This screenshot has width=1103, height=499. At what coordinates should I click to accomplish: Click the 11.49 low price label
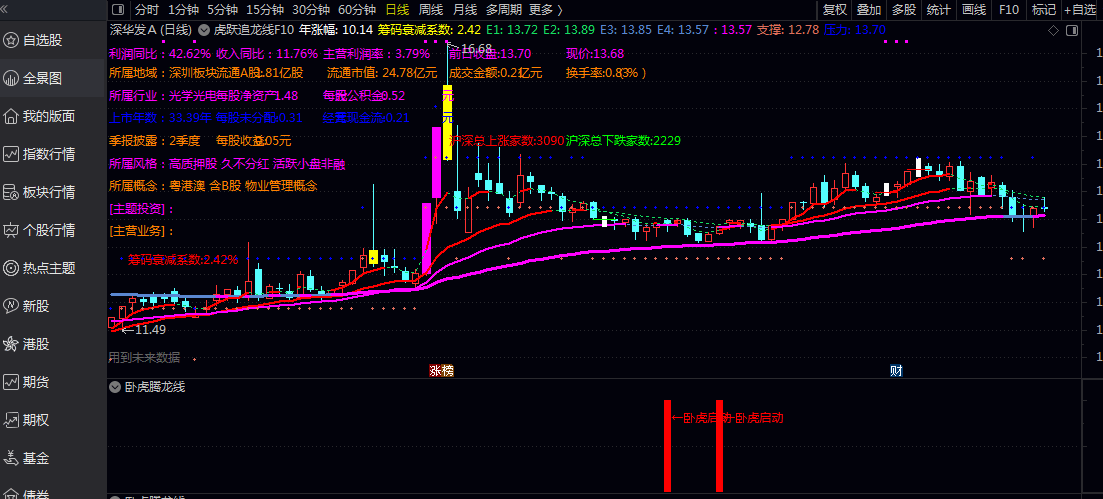[150, 329]
